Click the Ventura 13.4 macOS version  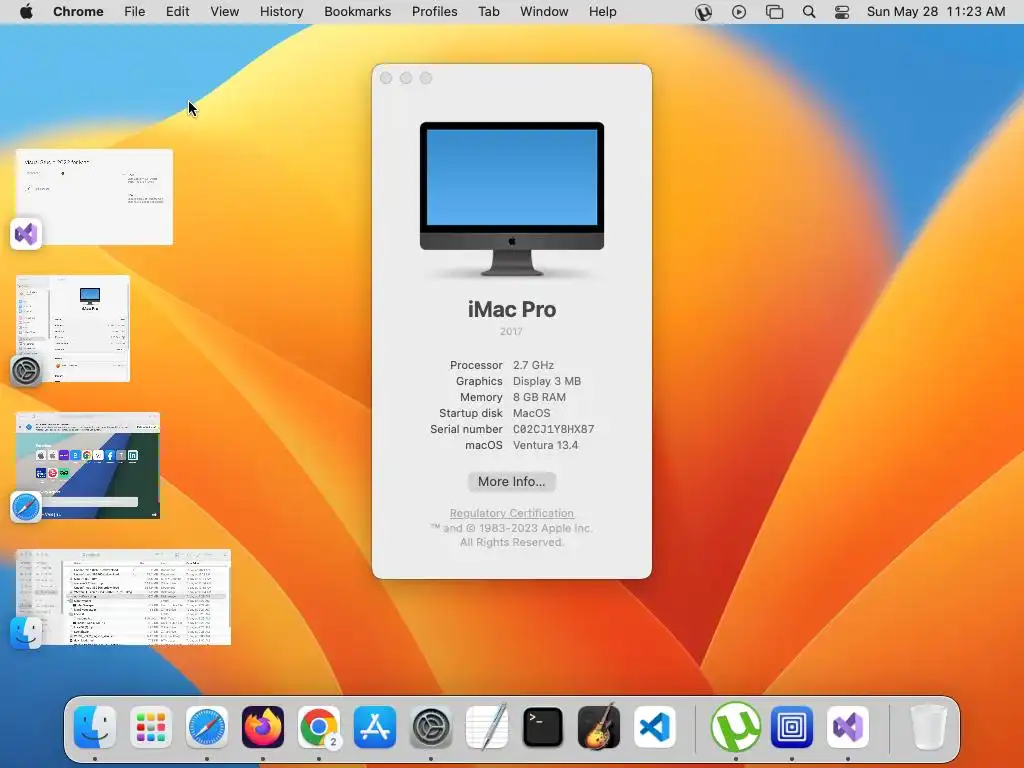545,445
